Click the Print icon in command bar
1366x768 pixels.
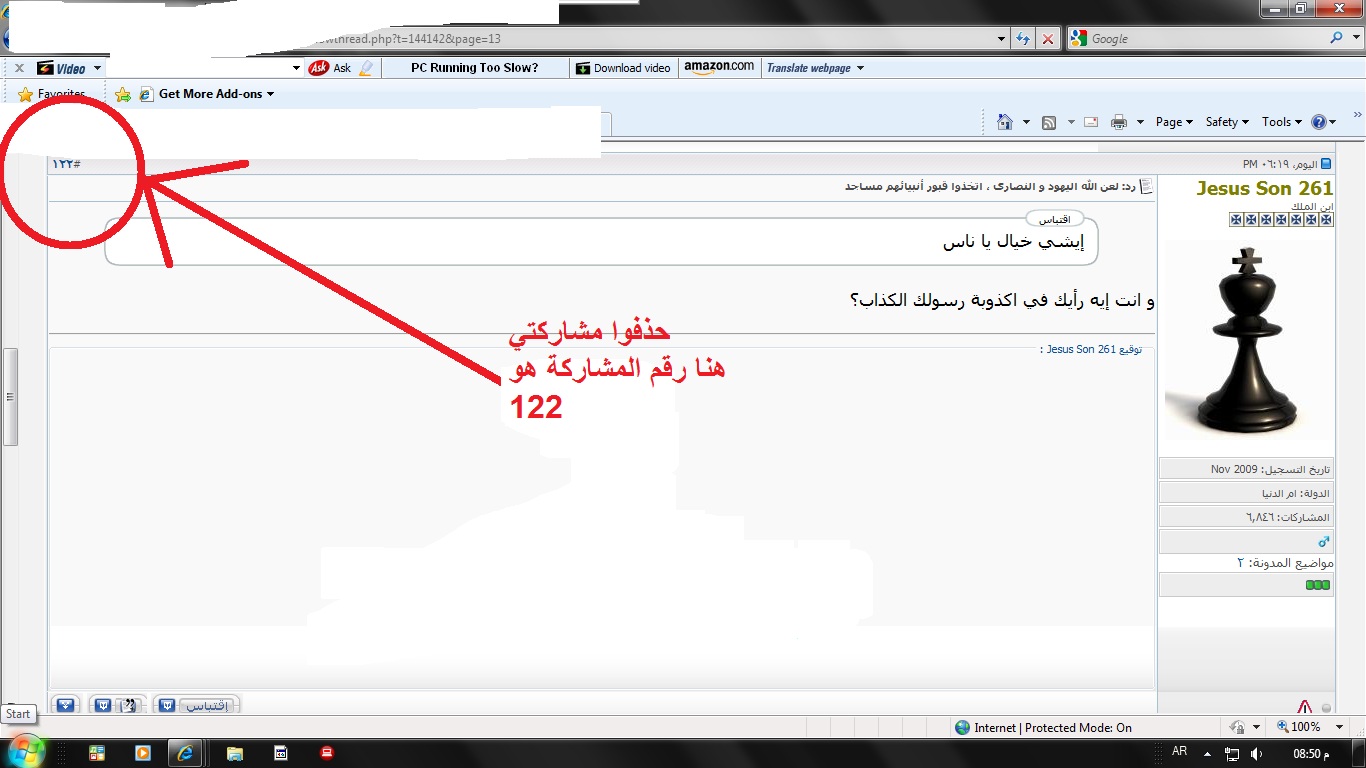[x=1119, y=122]
